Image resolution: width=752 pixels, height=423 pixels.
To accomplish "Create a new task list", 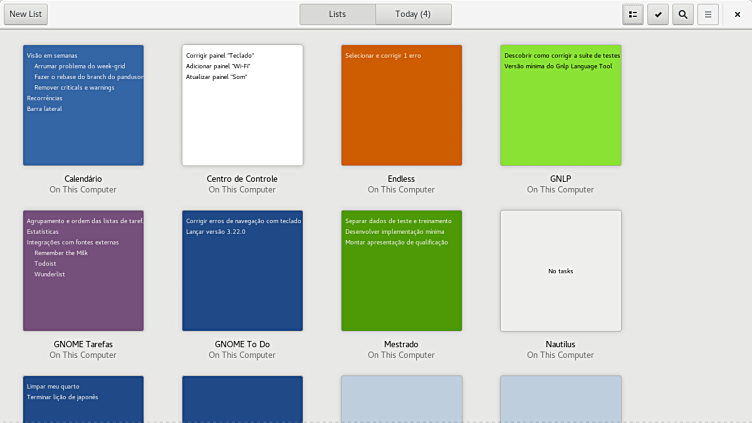I will click(26, 14).
